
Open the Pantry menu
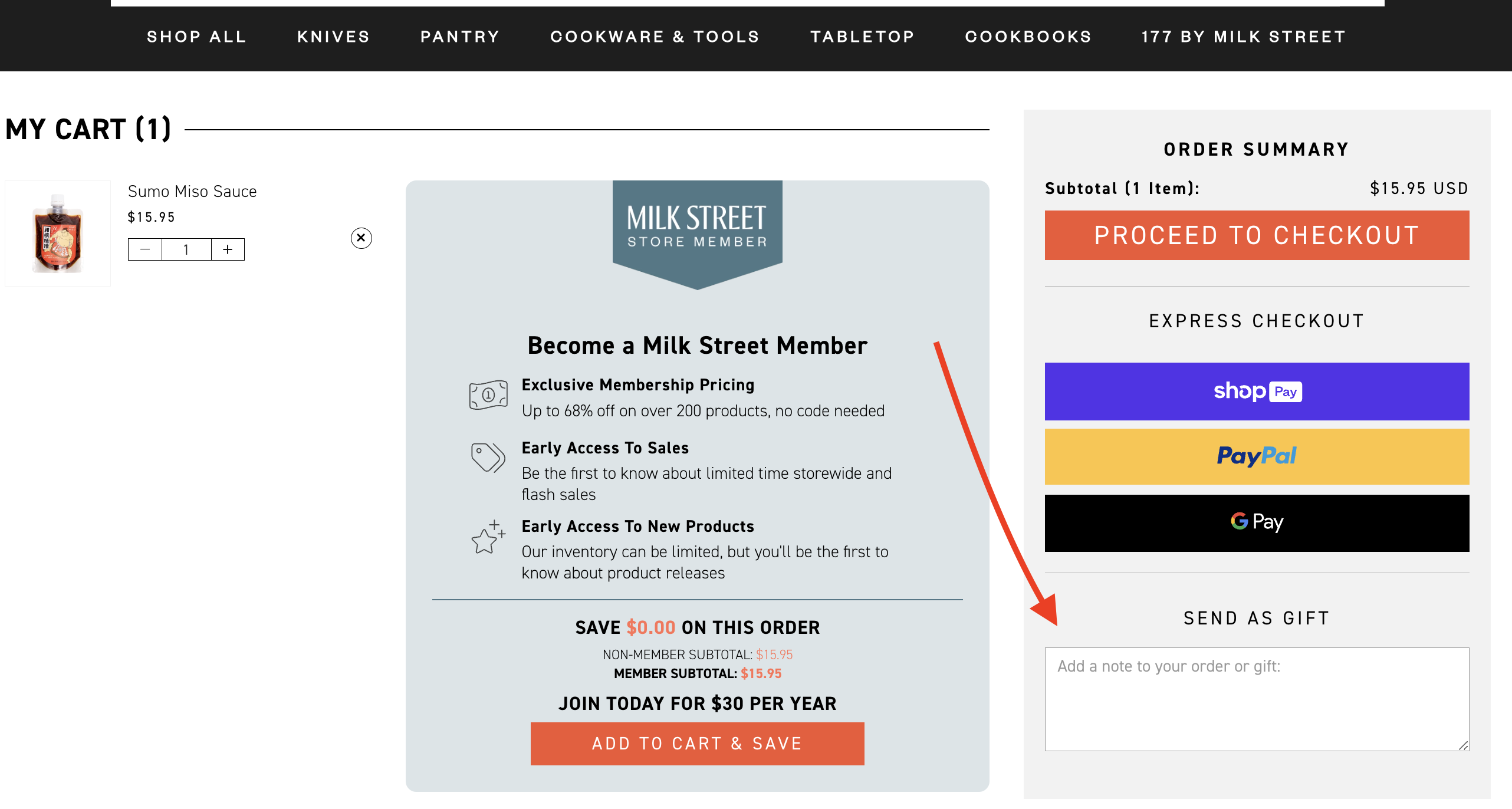(460, 37)
